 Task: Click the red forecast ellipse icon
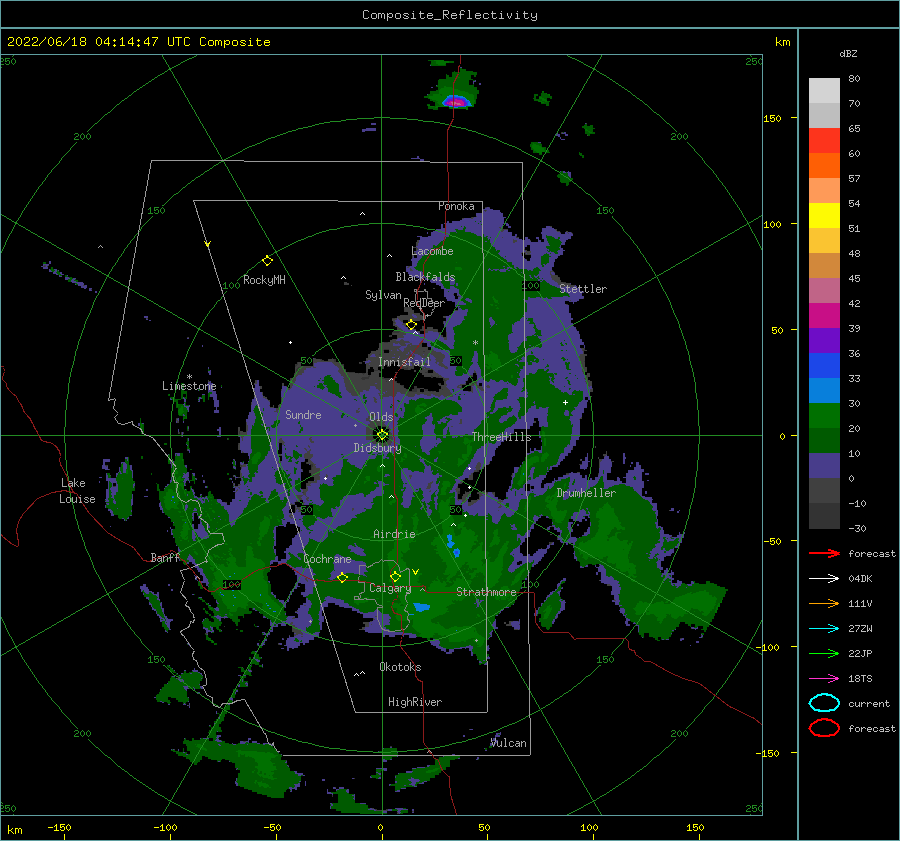(824, 728)
